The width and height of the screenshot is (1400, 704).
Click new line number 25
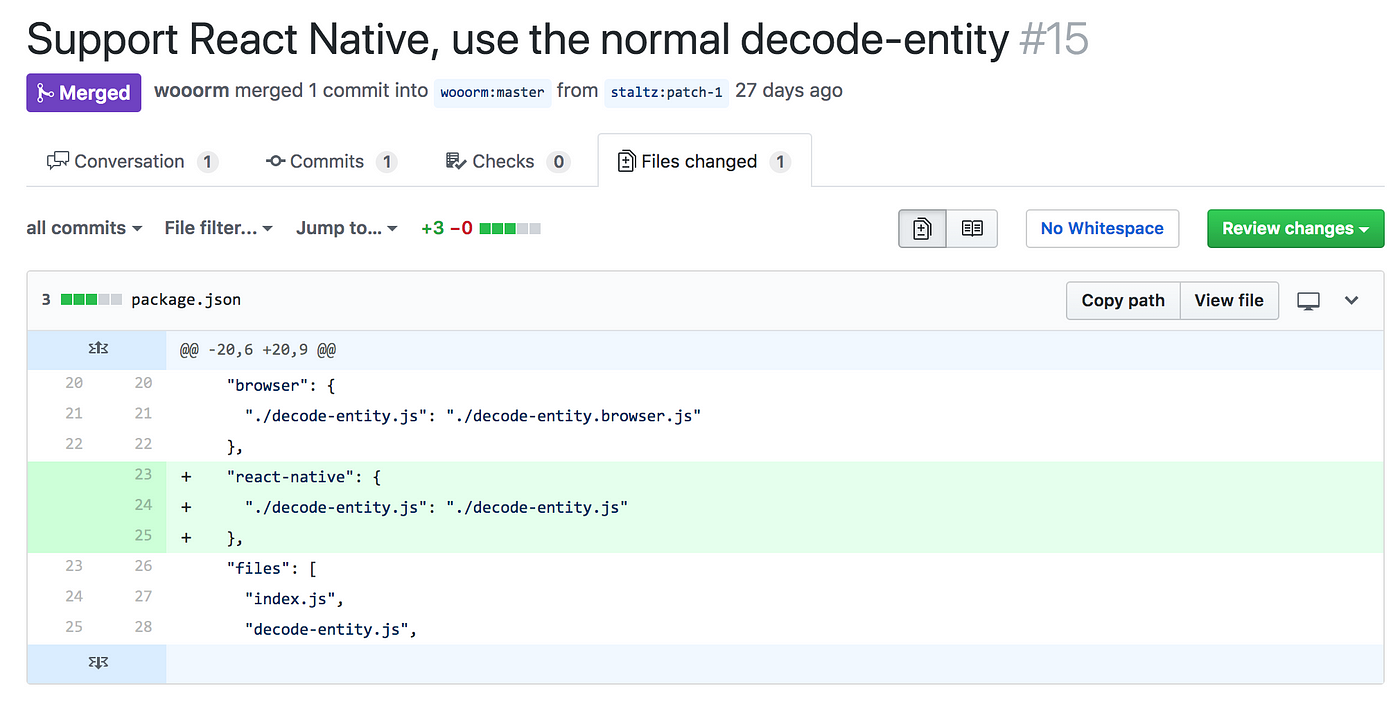143,536
